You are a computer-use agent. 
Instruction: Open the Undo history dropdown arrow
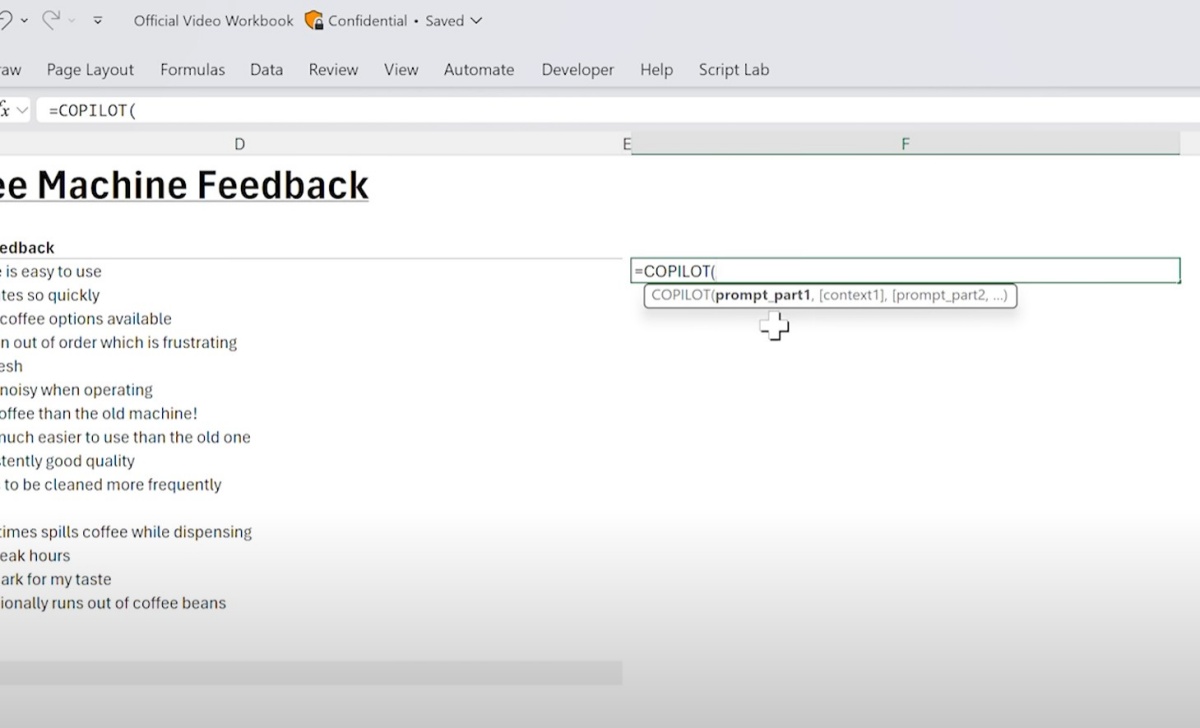[x=24, y=20]
